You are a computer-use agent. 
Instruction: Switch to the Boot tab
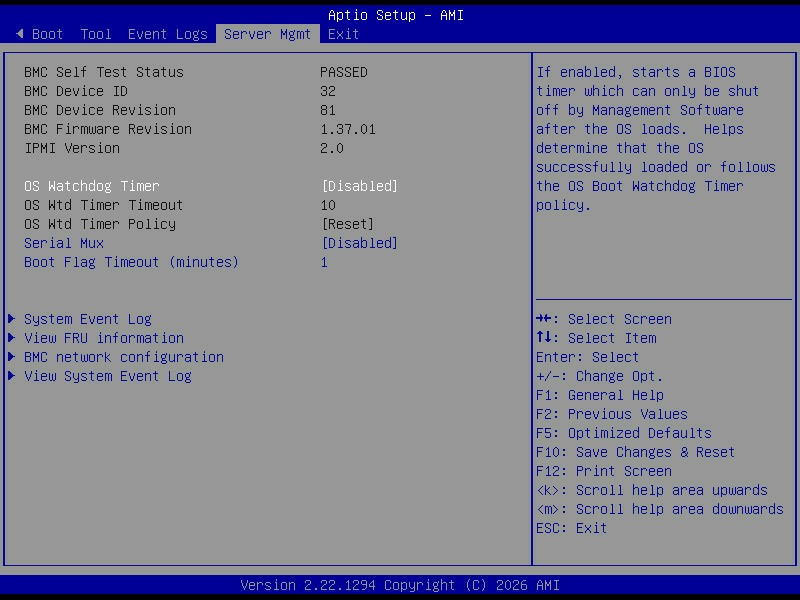47,34
